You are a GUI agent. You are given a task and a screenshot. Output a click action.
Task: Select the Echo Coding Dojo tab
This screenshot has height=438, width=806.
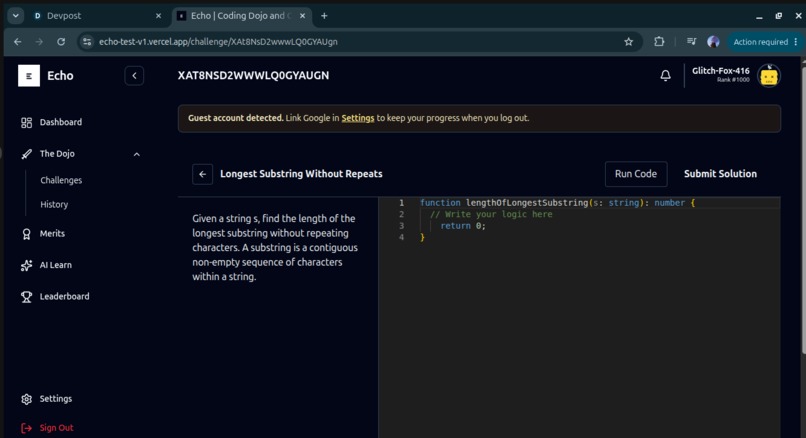point(242,16)
